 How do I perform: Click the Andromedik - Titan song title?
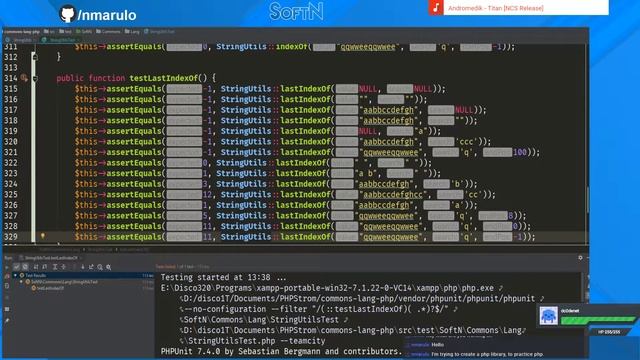tap(496, 8)
